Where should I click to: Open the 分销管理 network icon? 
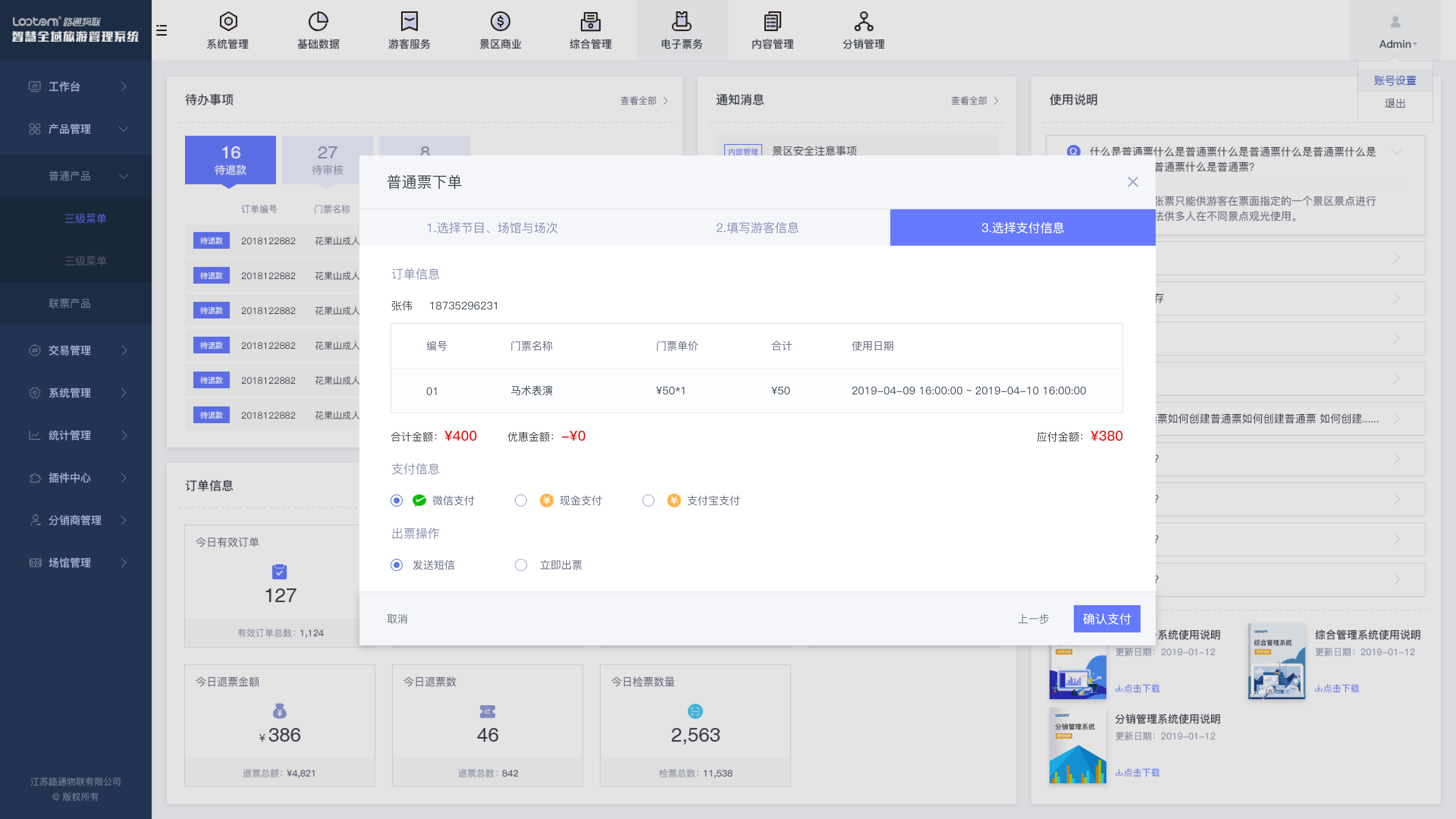(863, 22)
